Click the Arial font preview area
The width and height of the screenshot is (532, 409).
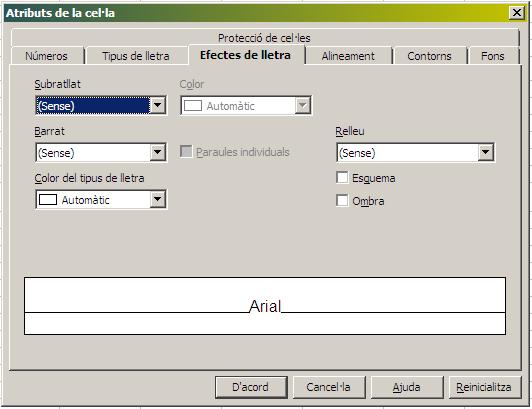coord(265,306)
